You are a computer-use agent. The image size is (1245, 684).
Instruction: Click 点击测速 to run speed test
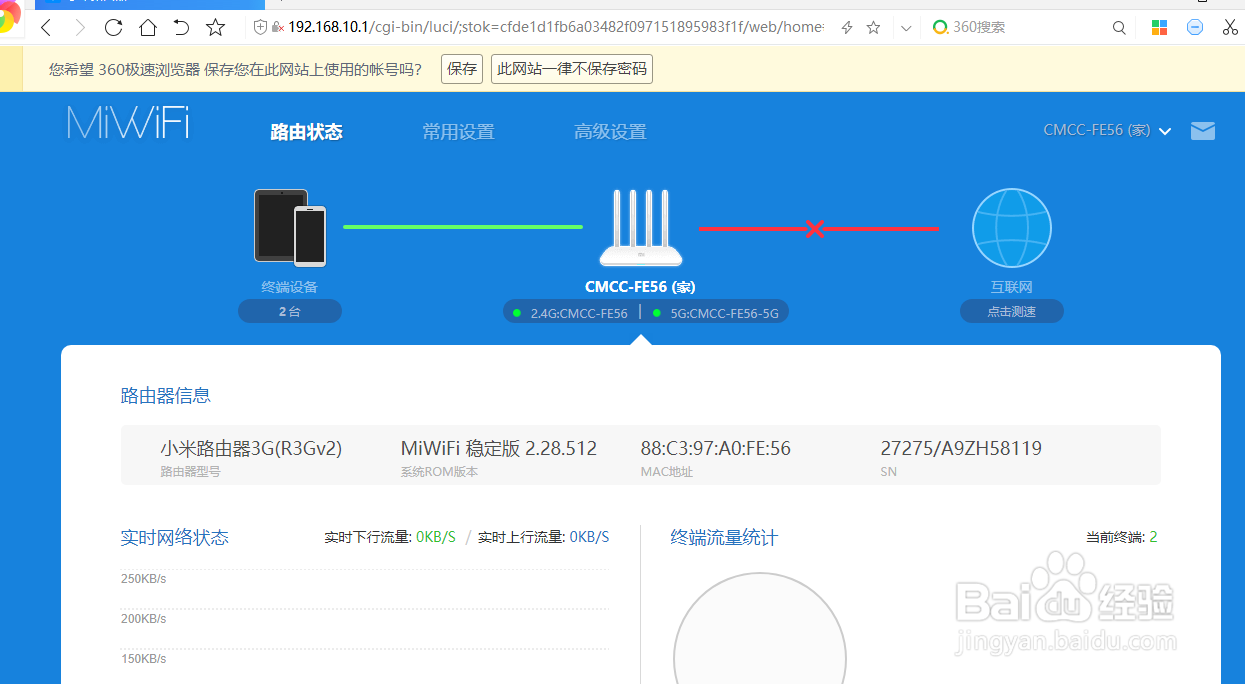point(1012,312)
